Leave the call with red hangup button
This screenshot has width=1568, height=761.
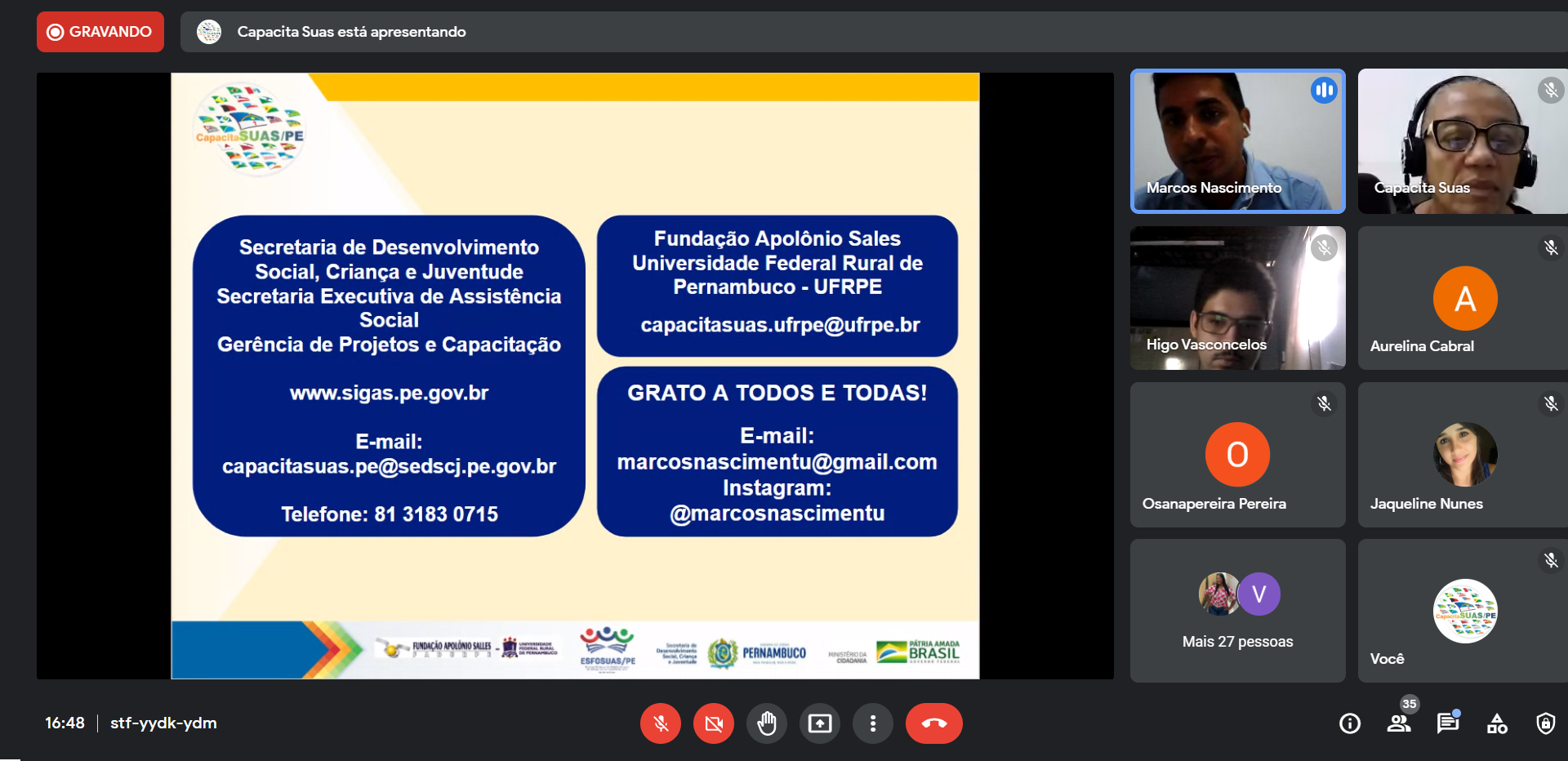click(933, 723)
